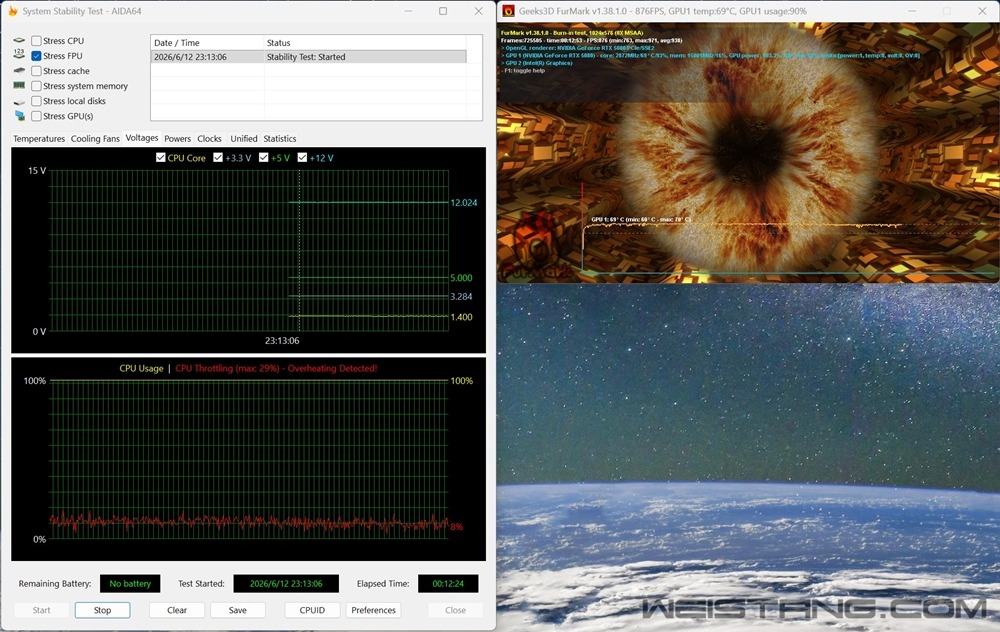Screen dimensions: 1000x632
Task: Uncheck the Stress FPU checkbox
Action: (x=36, y=56)
